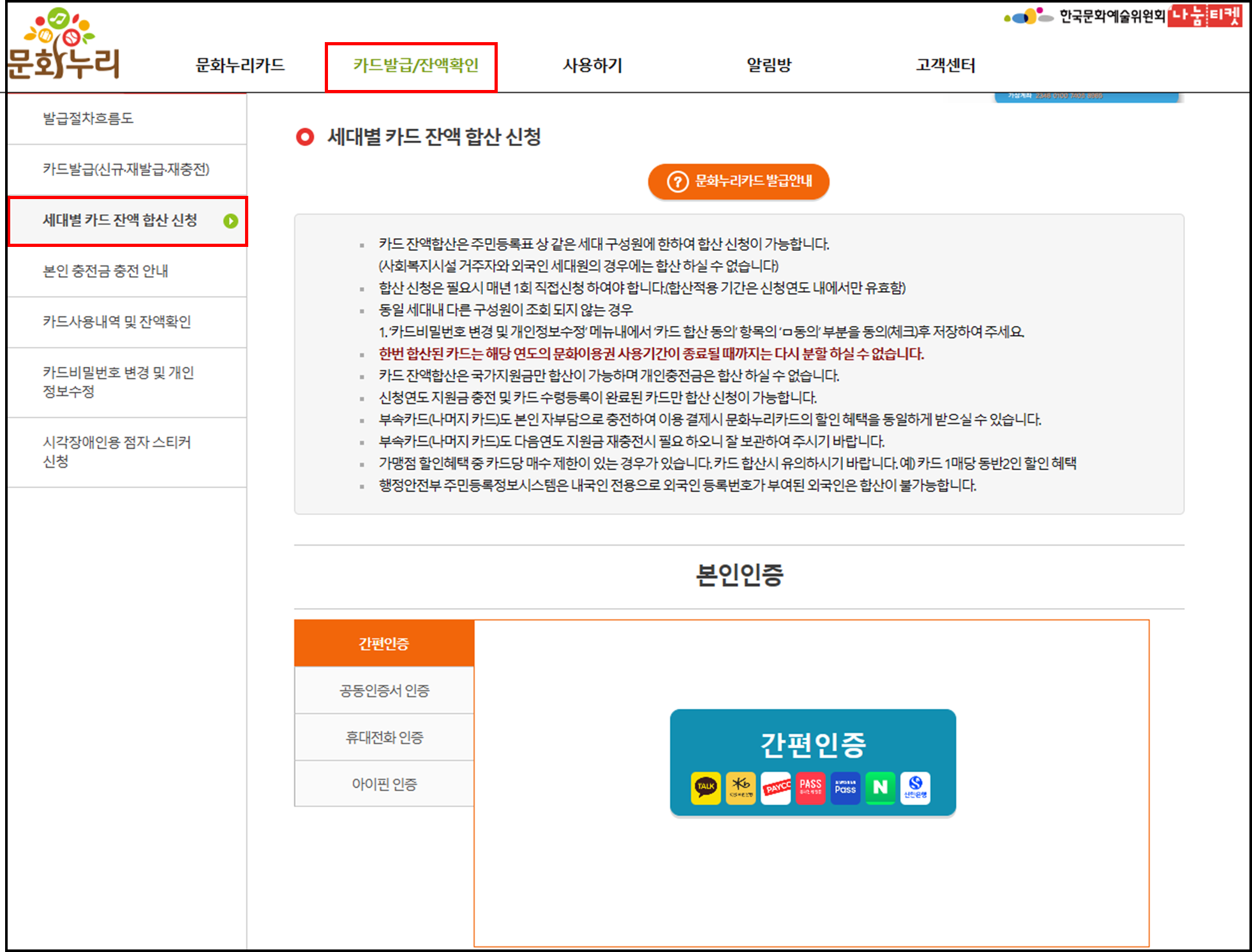The image size is (1252, 952).
Task: Click the red PASS carrier icon
Action: 810,787
